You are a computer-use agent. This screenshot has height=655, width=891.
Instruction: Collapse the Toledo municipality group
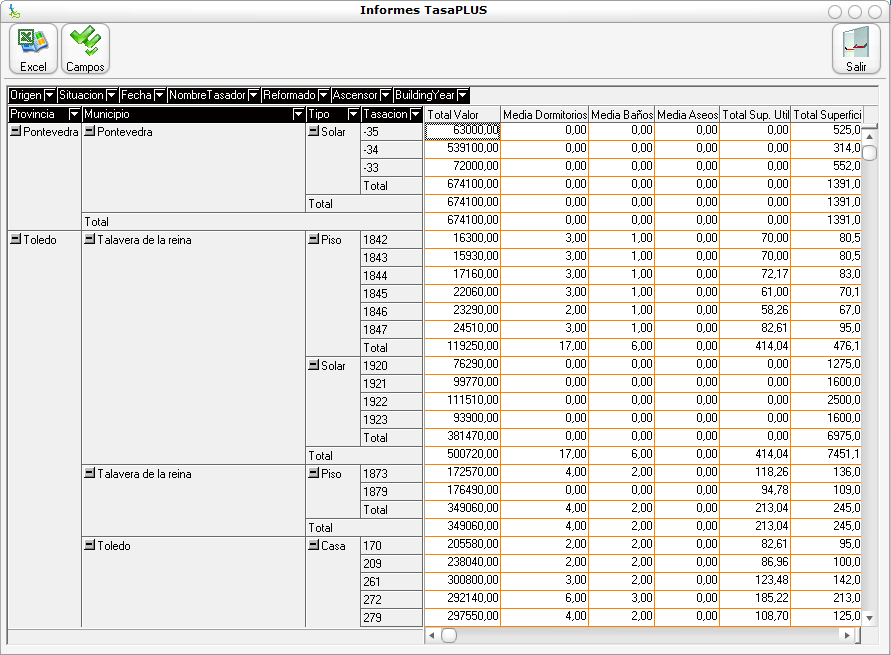90,546
